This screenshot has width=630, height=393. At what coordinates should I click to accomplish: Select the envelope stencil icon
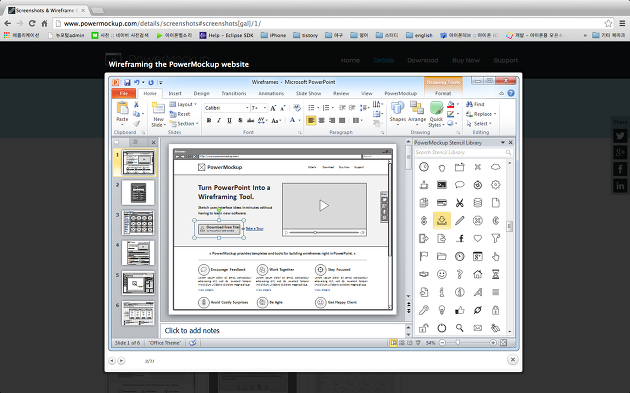tap(477, 328)
